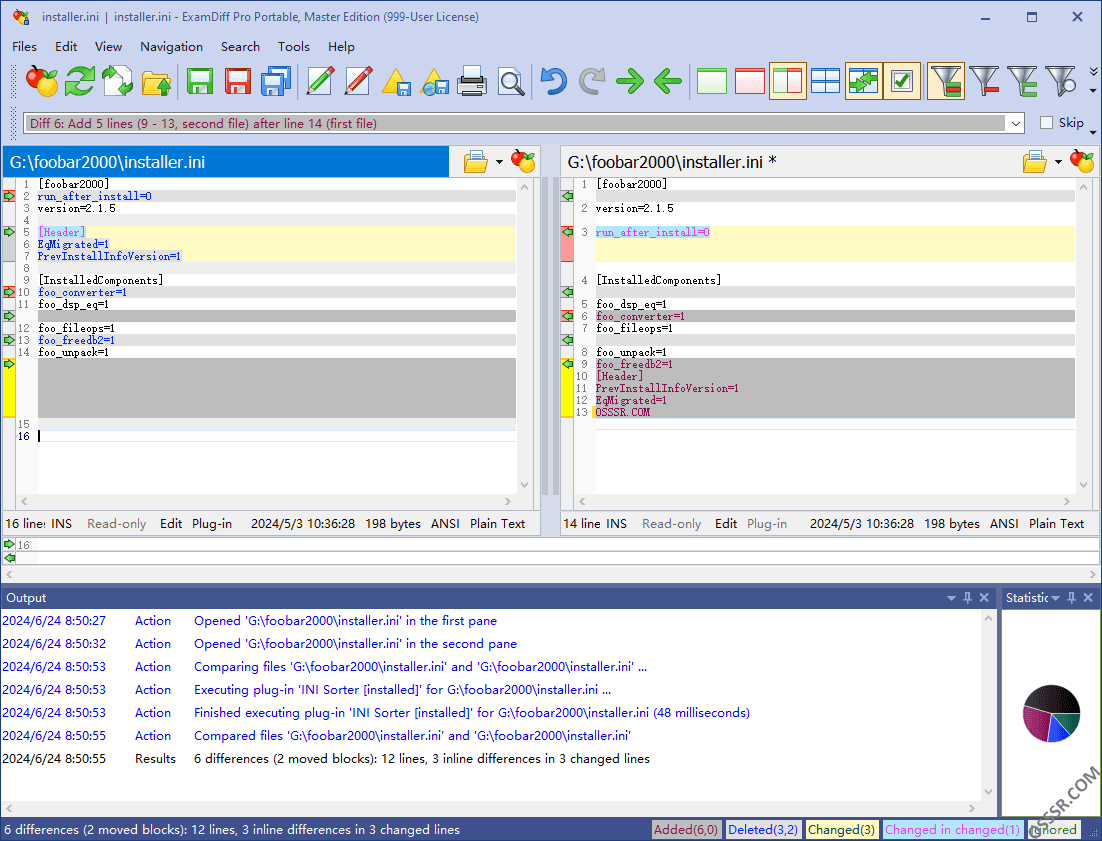This screenshot has width=1102, height=841.
Task: Toggle the third funnel filter with green lines
Action: [x=1022, y=82]
